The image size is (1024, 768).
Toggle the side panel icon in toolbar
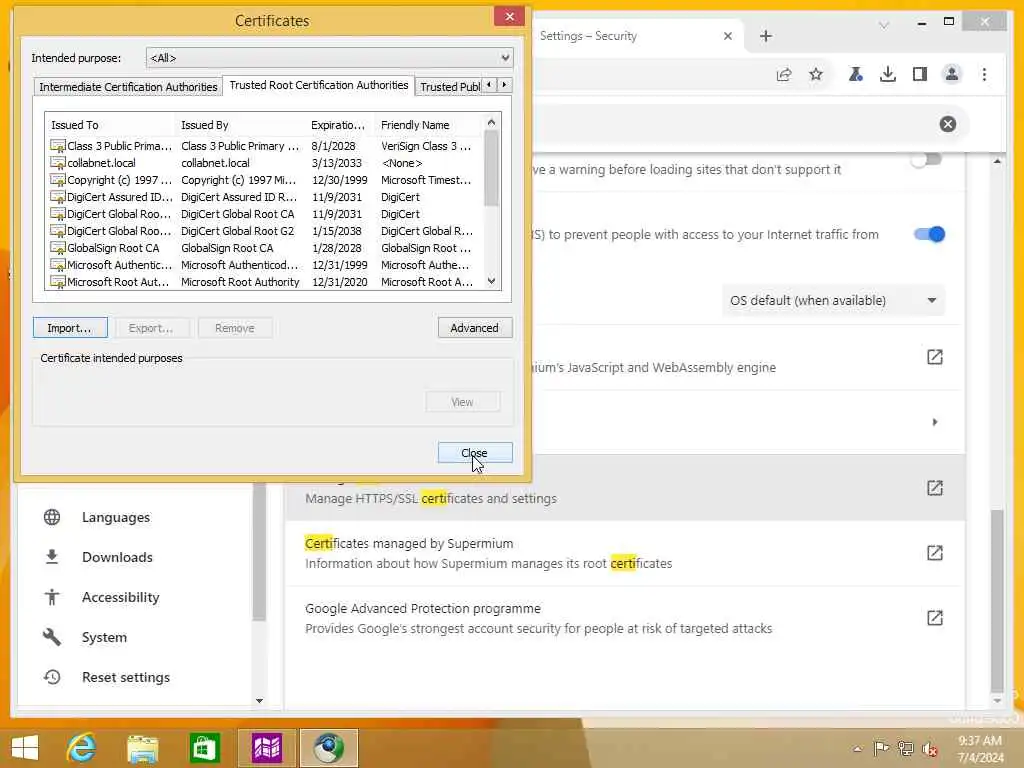click(920, 74)
